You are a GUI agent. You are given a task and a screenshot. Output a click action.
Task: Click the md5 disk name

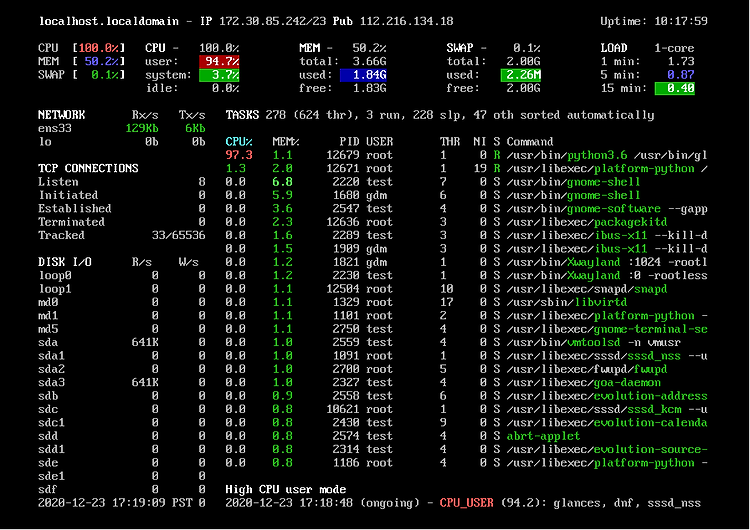click(48, 329)
